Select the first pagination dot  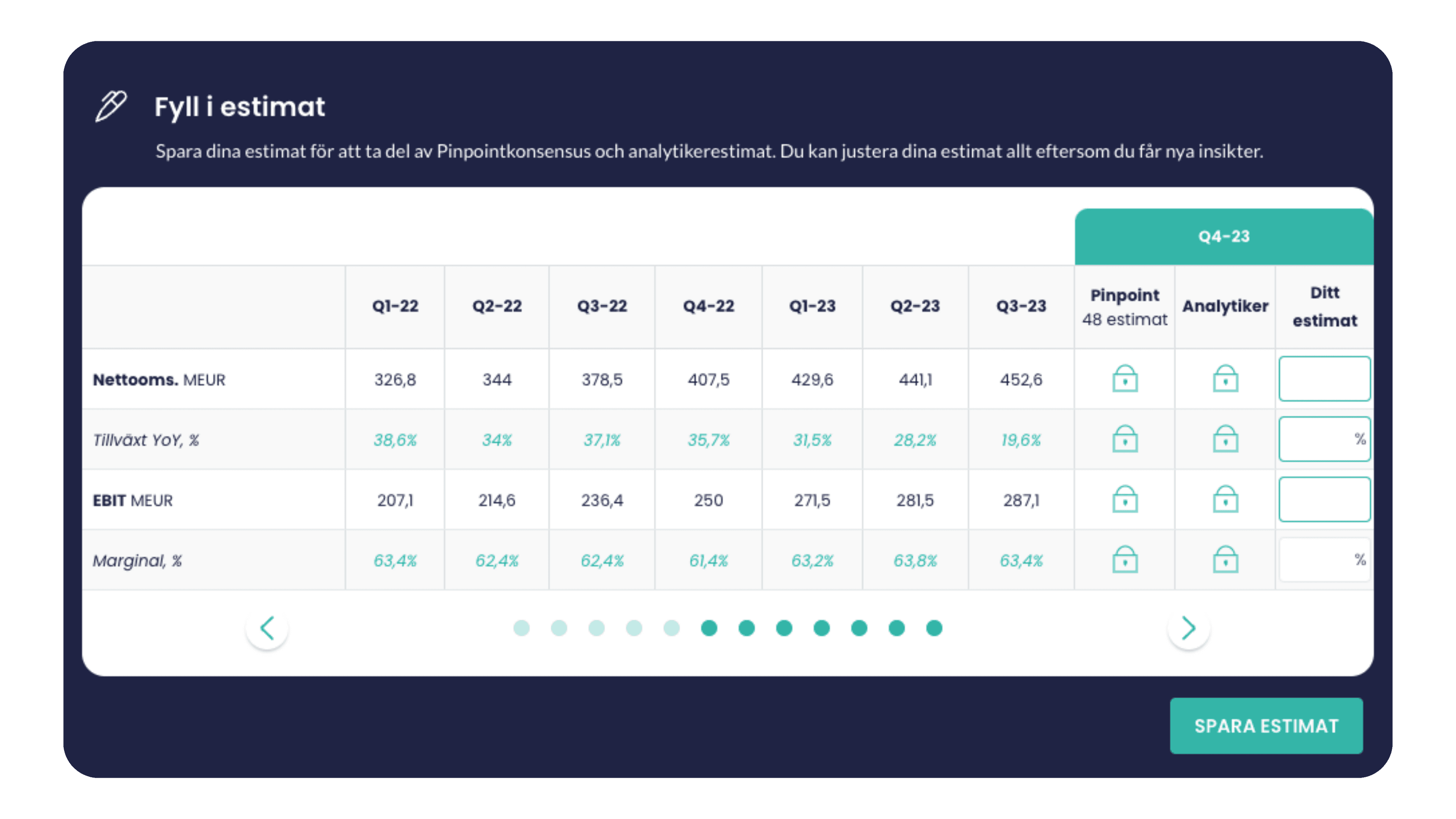click(x=521, y=628)
